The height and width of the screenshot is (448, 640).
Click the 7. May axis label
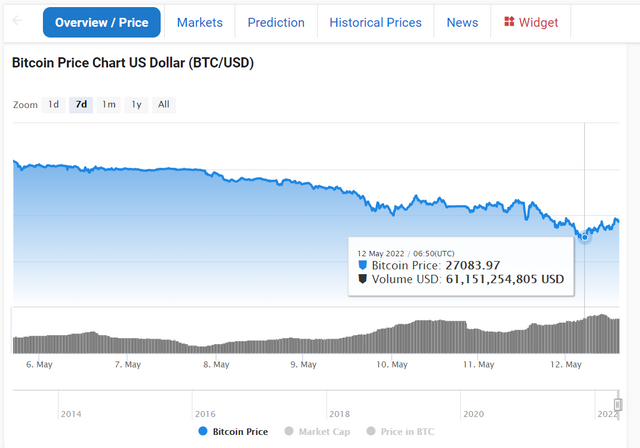coord(127,364)
